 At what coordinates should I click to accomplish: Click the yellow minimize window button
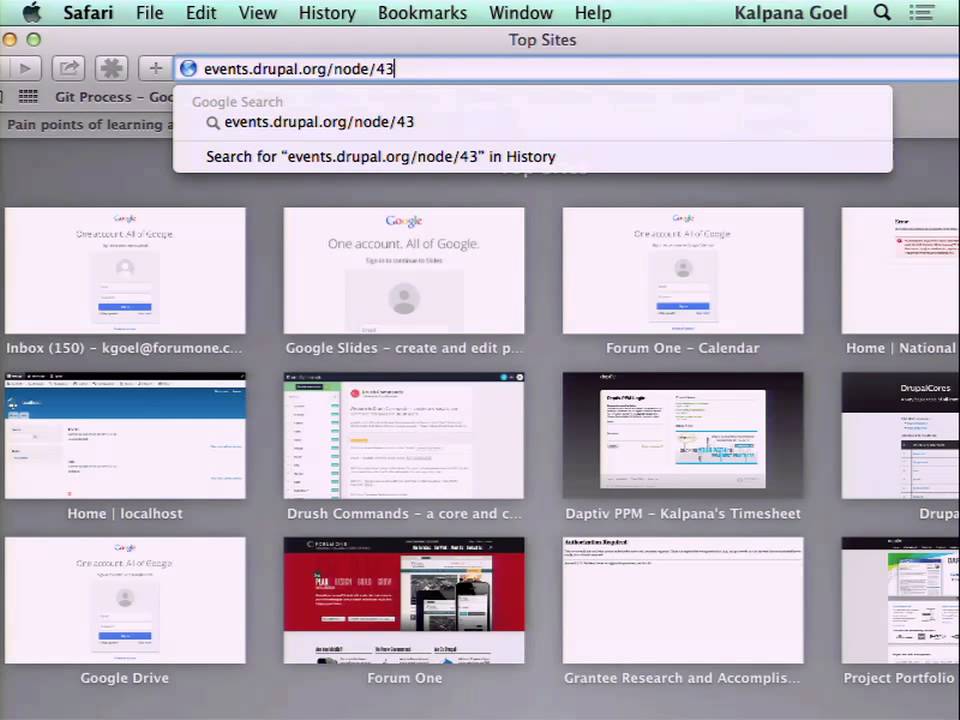[x=9, y=40]
